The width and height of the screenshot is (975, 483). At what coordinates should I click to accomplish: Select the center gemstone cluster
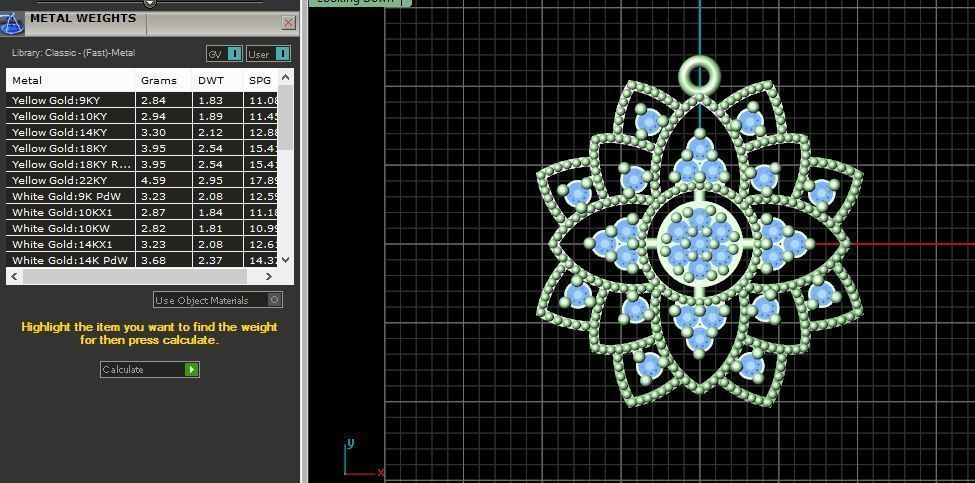[700, 243]
